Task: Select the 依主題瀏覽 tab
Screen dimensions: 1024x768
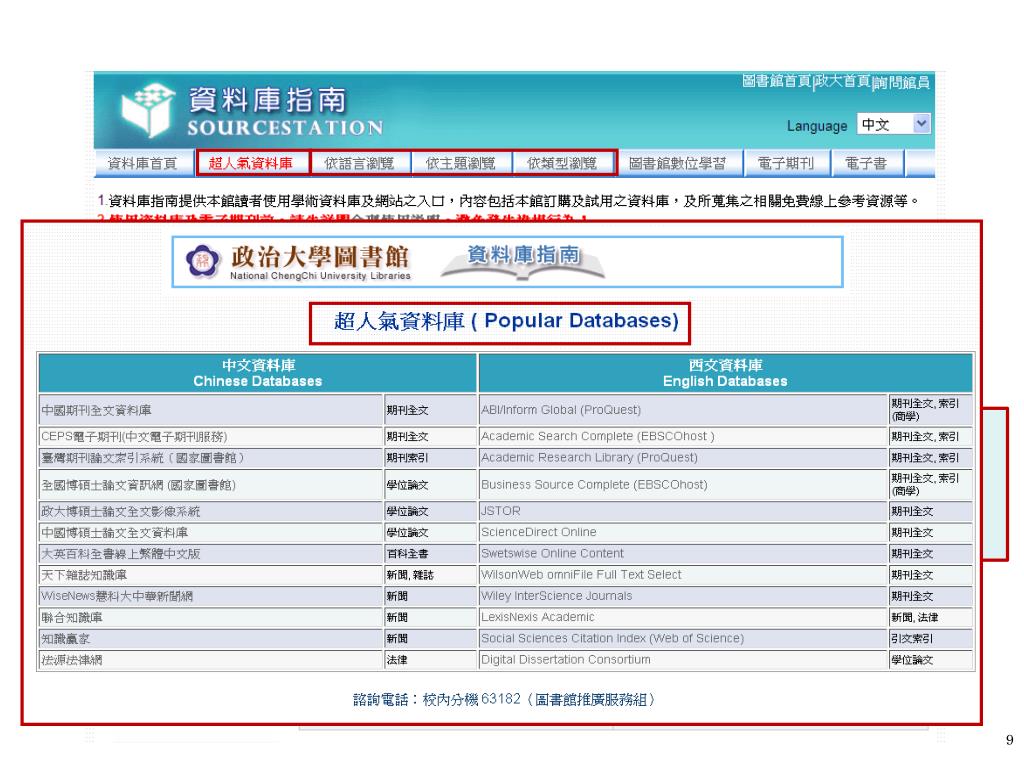Action: (x=461, y=163)
